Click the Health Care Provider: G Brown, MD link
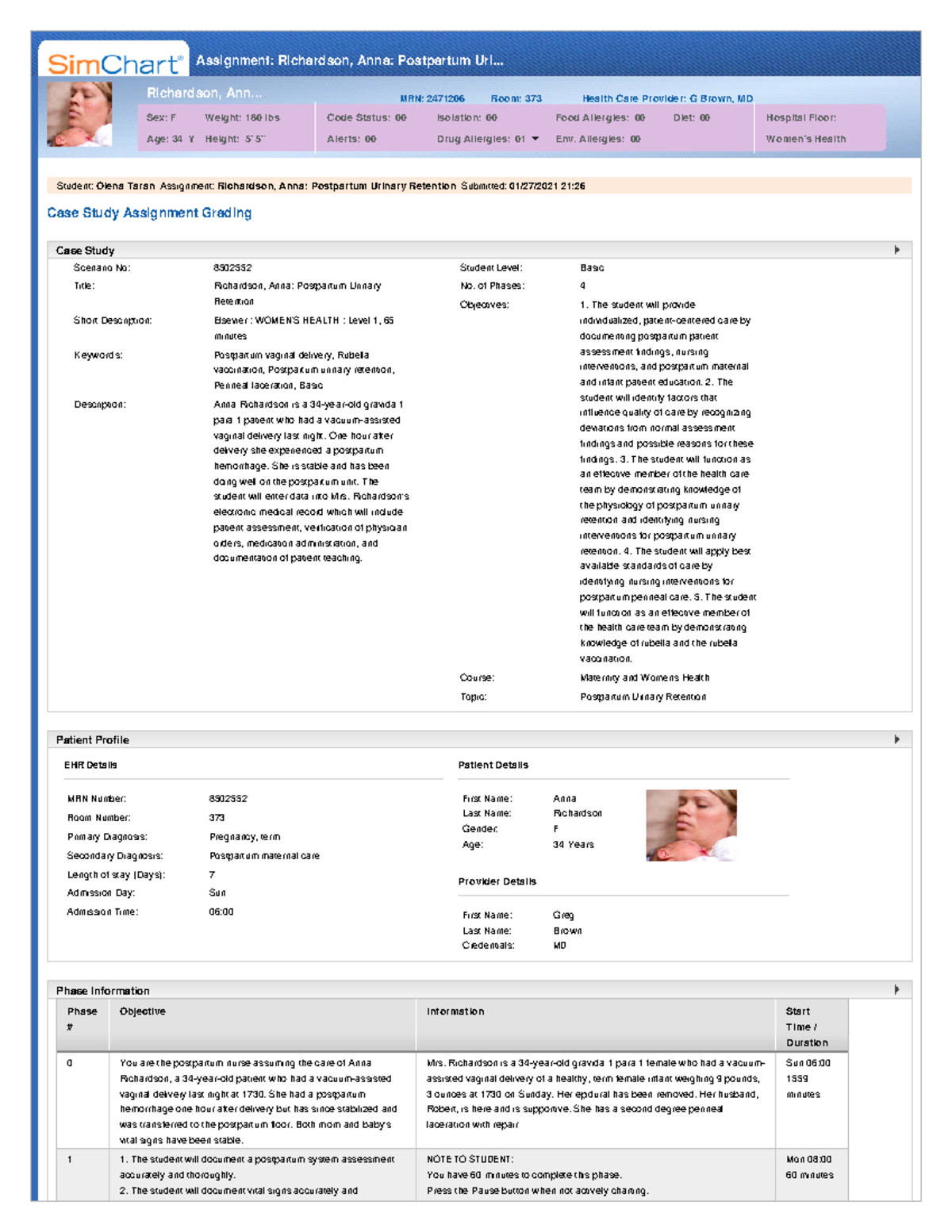The image size is (952, 1232). coord(667,98)
